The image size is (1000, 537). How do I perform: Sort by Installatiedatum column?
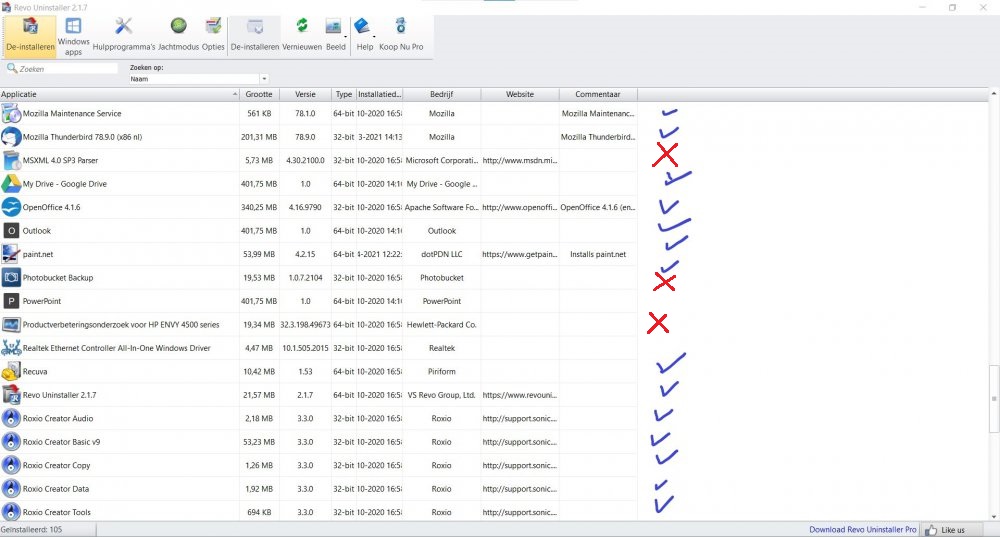[x=379, y=94]
